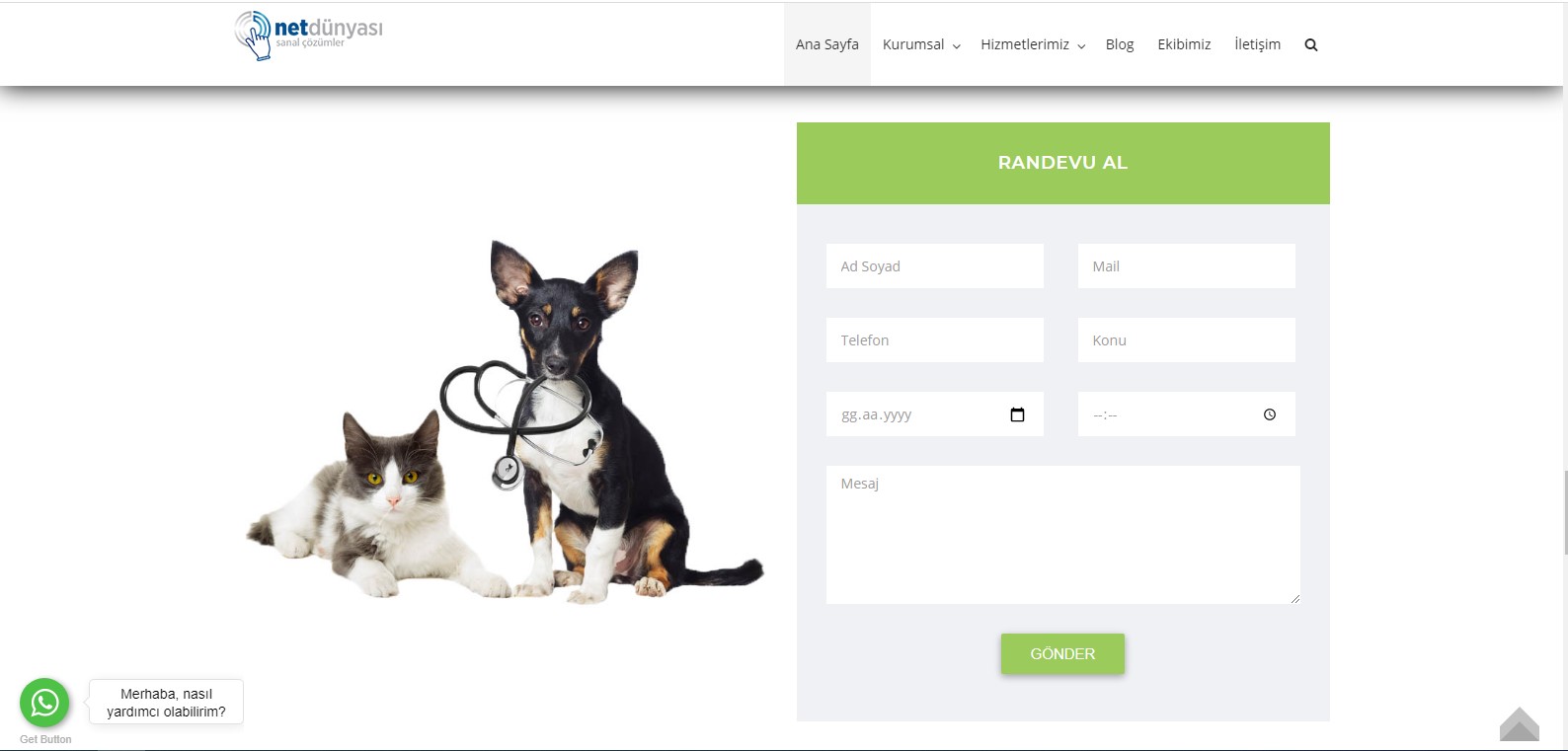Open the Ekibimiz page
This screenshot has width=1568, height=751.
point(1184,44)
